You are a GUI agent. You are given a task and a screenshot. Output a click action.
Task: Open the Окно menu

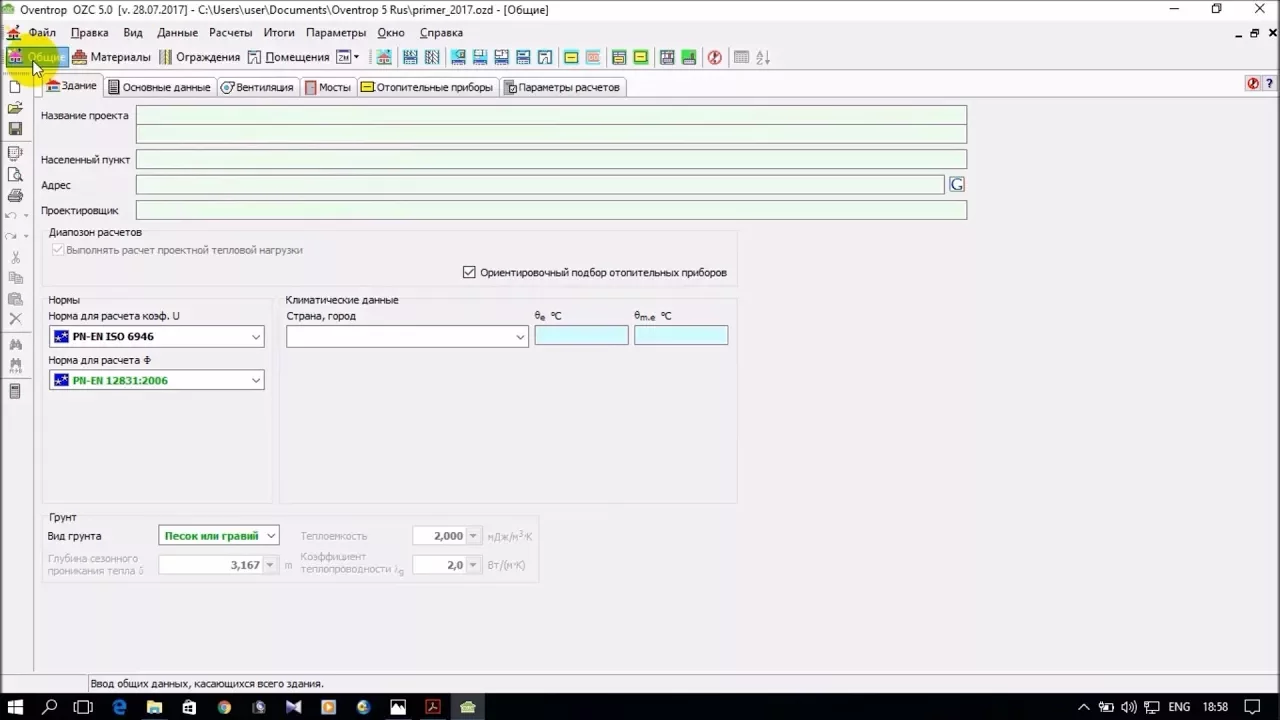[391, 32]
